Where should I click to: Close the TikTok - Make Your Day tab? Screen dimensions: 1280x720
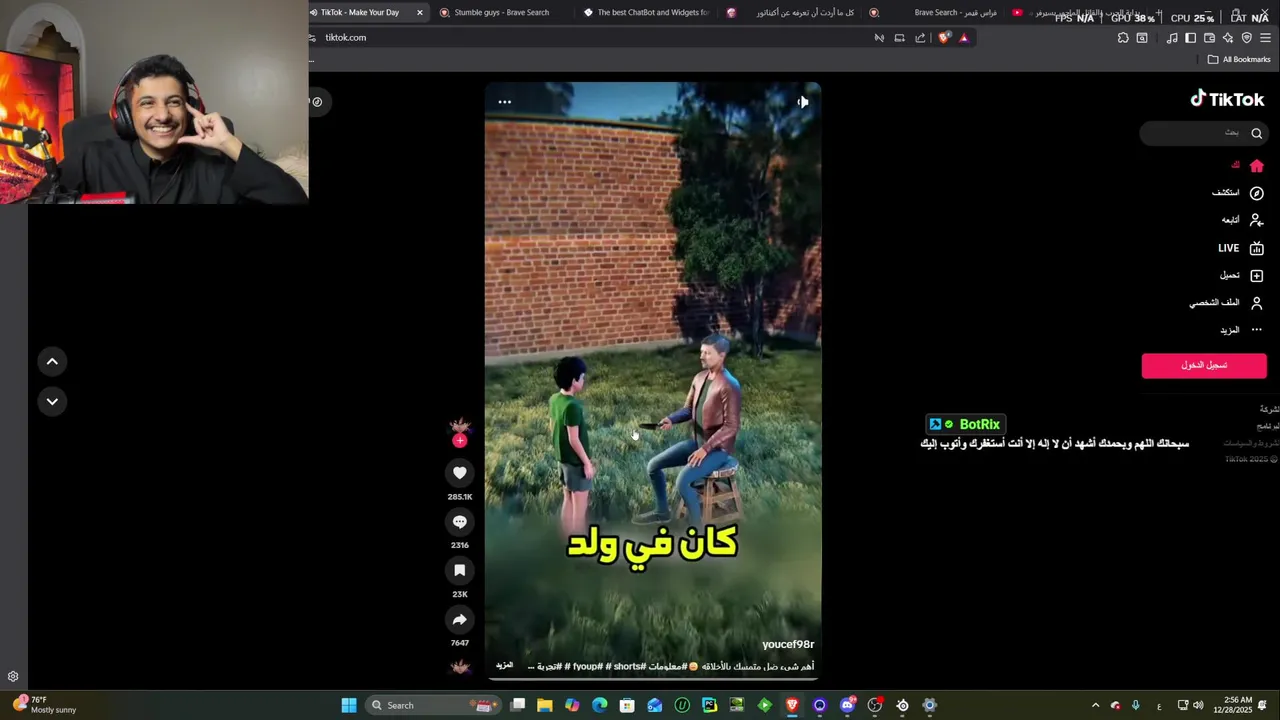click(x=420, y=13)
